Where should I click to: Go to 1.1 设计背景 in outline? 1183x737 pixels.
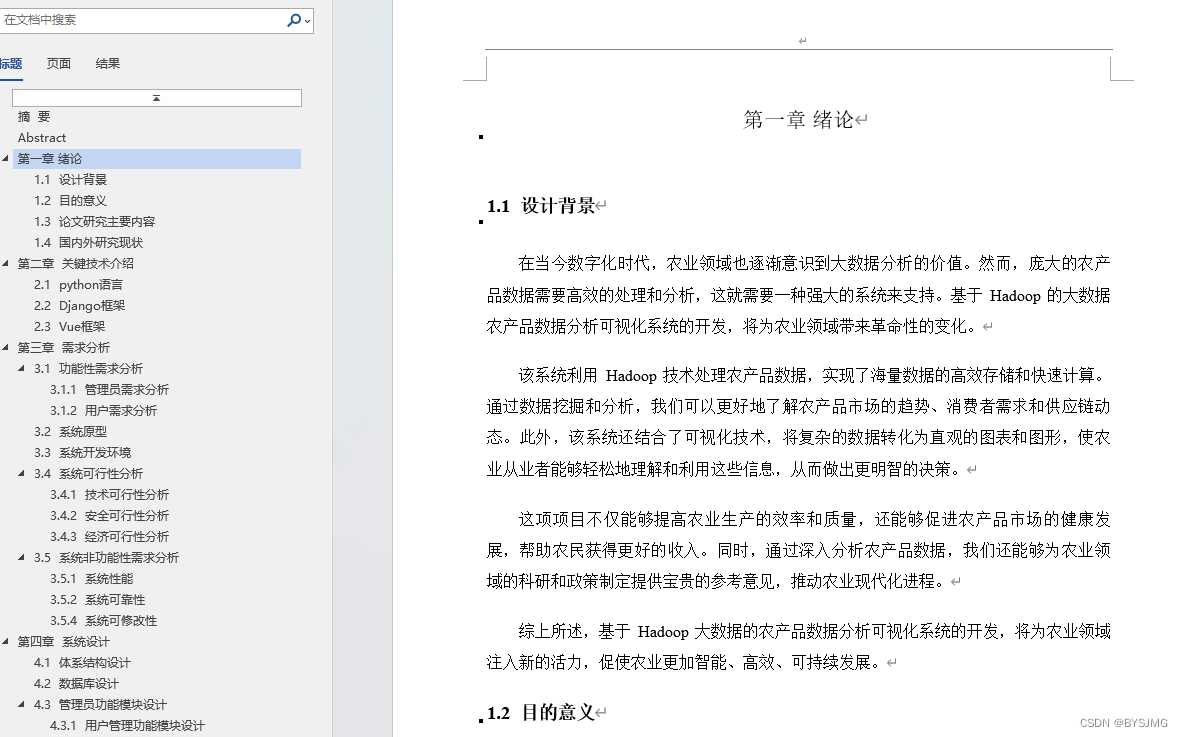70,180
